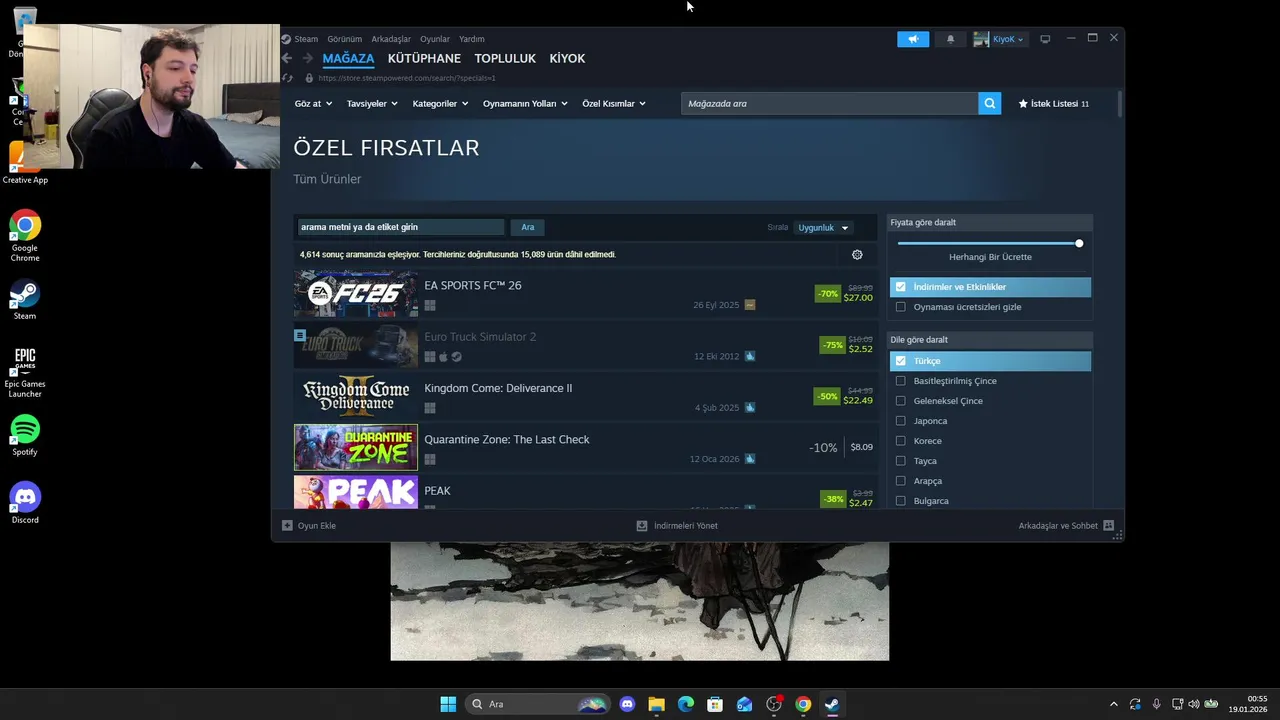Open the EA SPORTS FC 26 result
Viewport: 1280px width, 720px height.
[x=585, y=294]
